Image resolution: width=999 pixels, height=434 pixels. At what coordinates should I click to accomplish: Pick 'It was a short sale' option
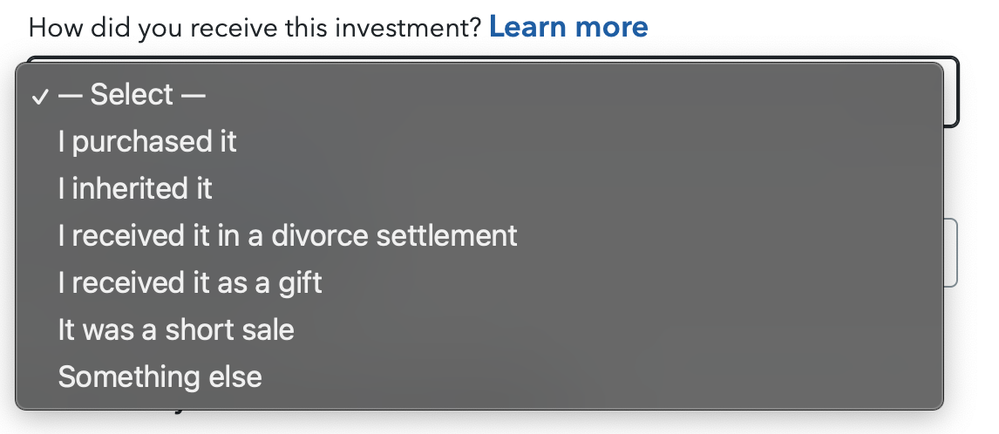click(x=479, y=330)
